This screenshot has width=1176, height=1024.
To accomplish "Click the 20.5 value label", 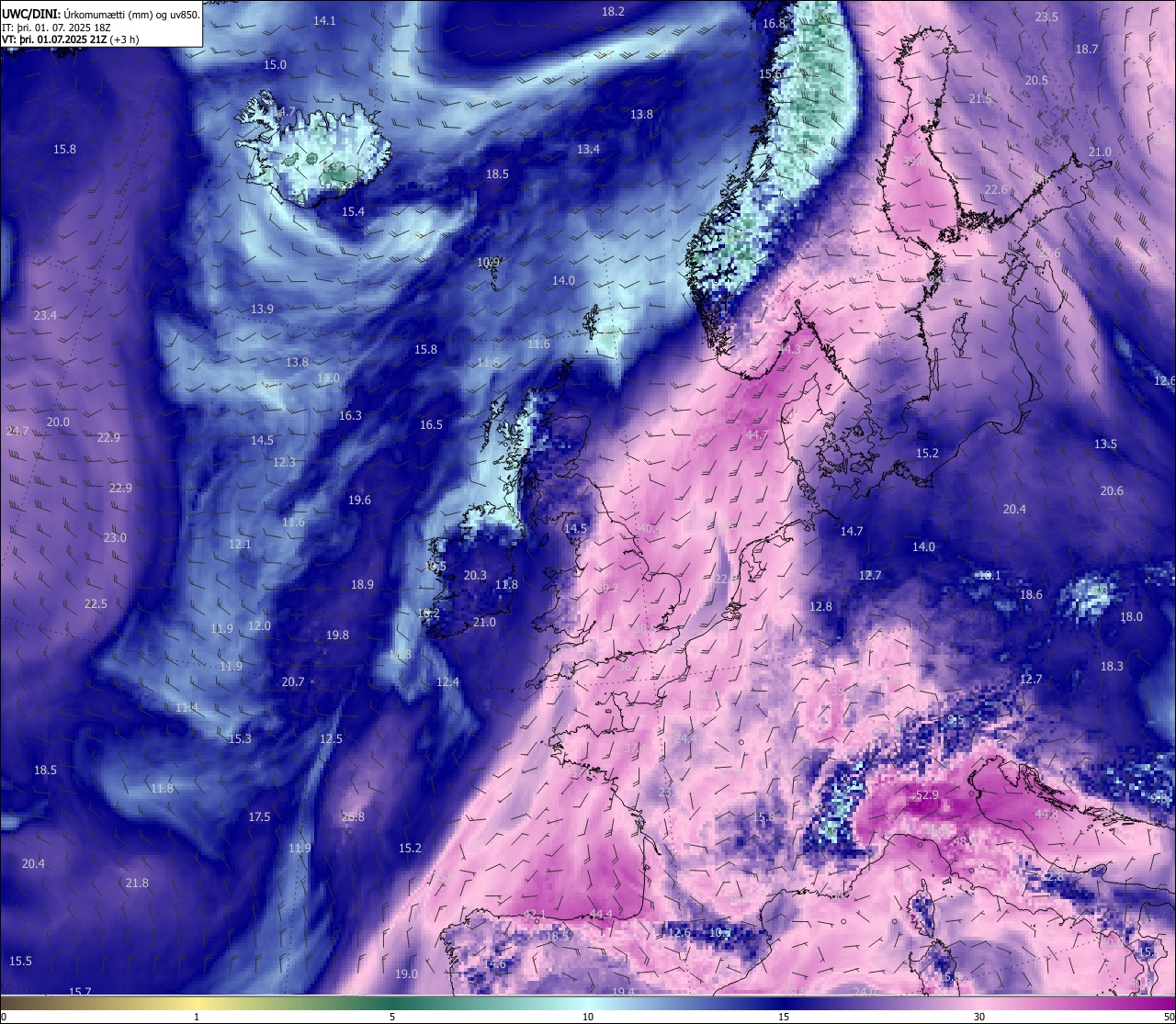I will (1036, 80).
